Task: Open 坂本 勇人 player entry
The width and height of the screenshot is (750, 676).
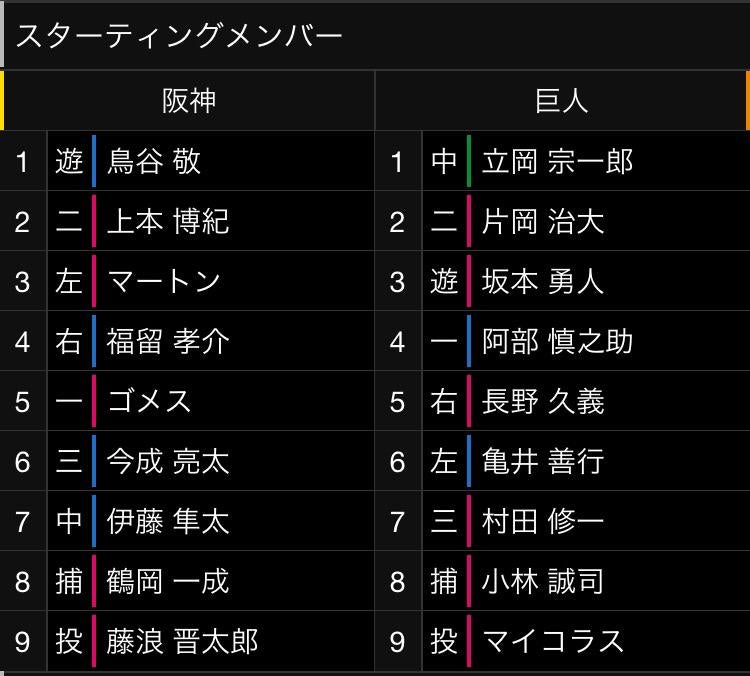Action: pos(543,282)
